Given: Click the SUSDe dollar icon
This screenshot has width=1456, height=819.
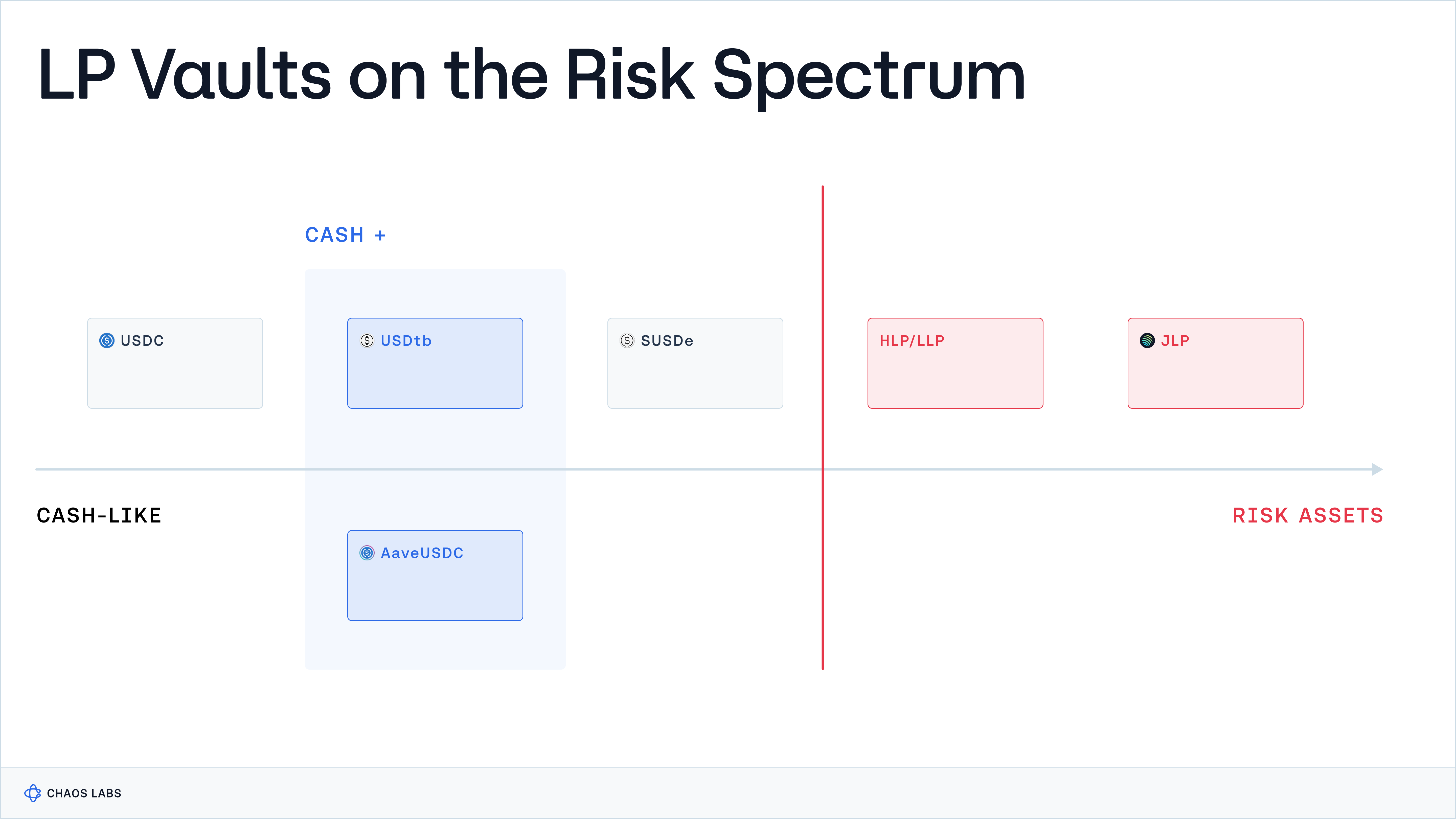Looking at the screenshot, I should coord(627,340).
